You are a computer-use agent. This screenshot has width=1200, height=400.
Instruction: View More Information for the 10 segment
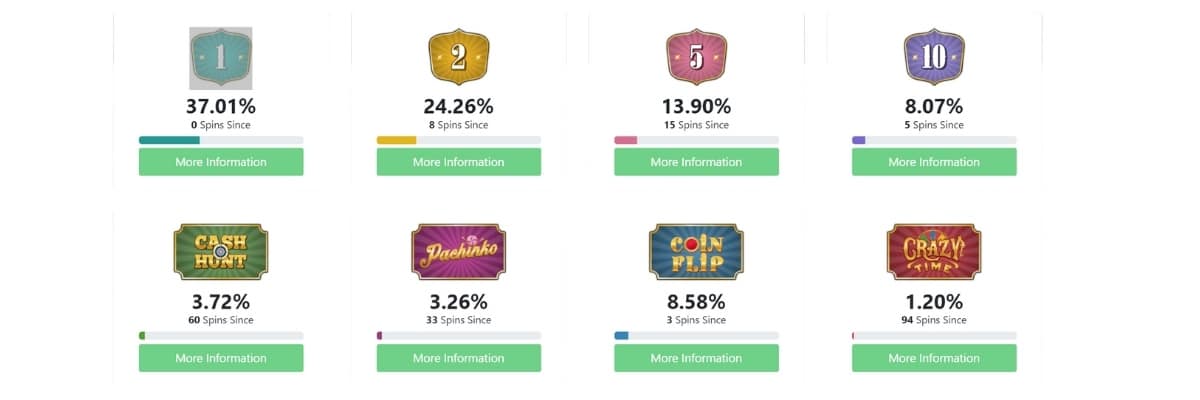pos(934,162)
